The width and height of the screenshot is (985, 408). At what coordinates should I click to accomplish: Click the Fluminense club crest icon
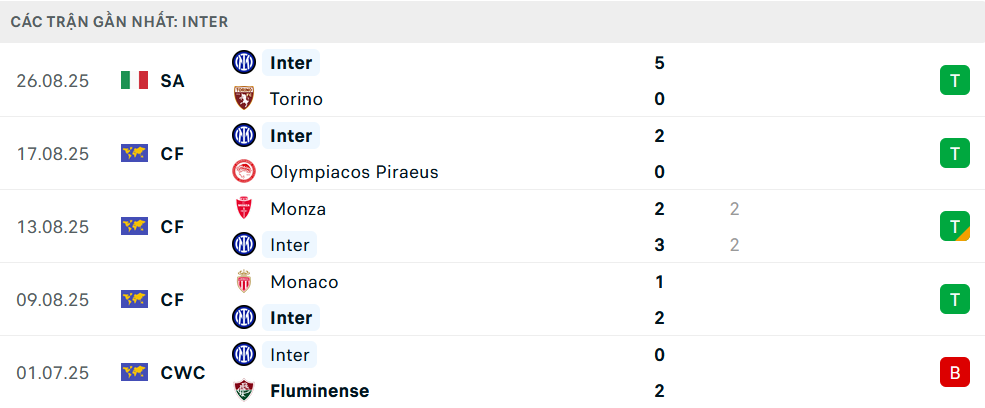coord(244,391)
